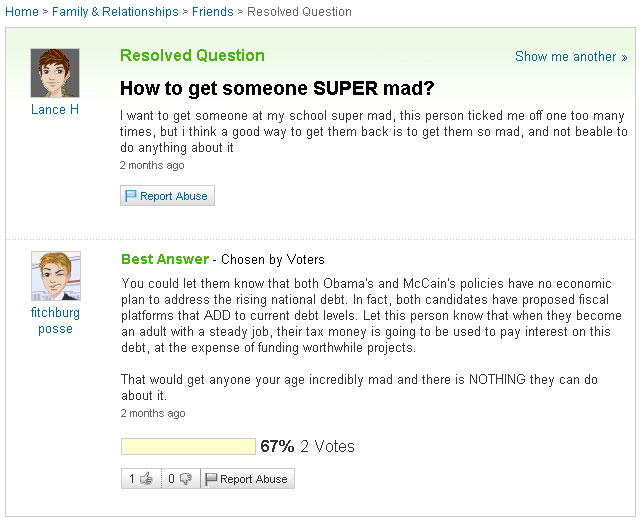
Task: Click the 67% vote progress bar
Action: [188, 446]
